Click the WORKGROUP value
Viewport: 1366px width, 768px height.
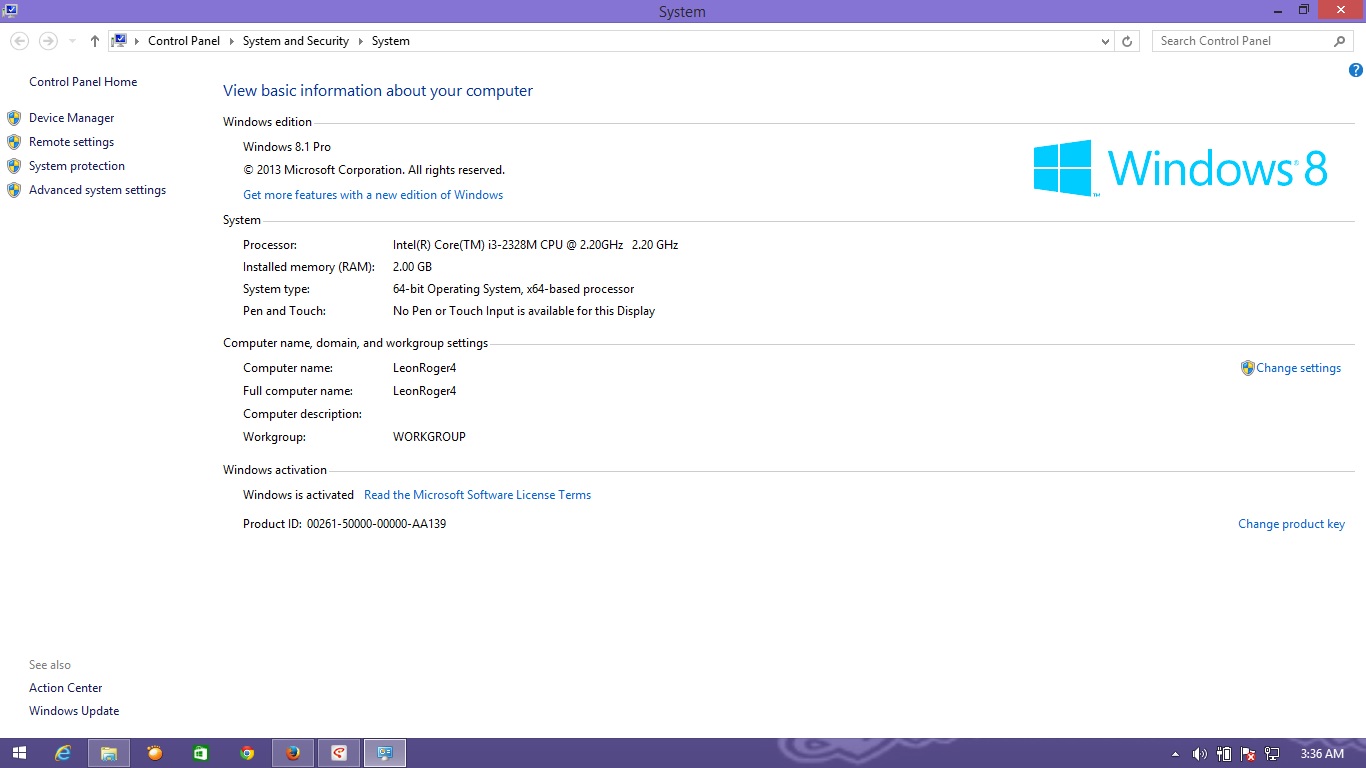point(429,437)
